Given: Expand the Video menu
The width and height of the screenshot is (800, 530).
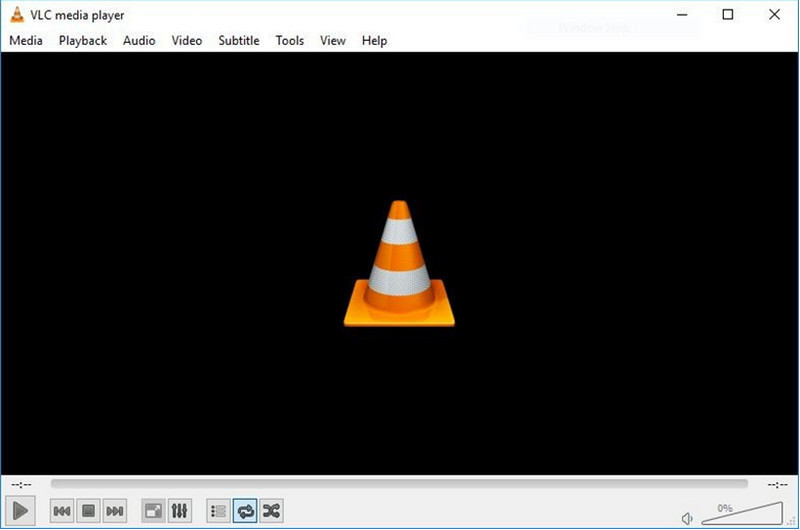Looking at the screenshot, I should click(x=186, y=41).
